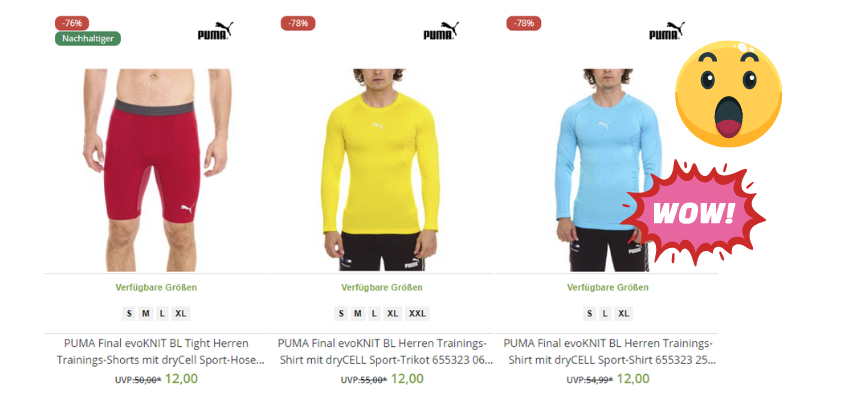Select size M for the yellow shirt

click(x=358, y=313)
